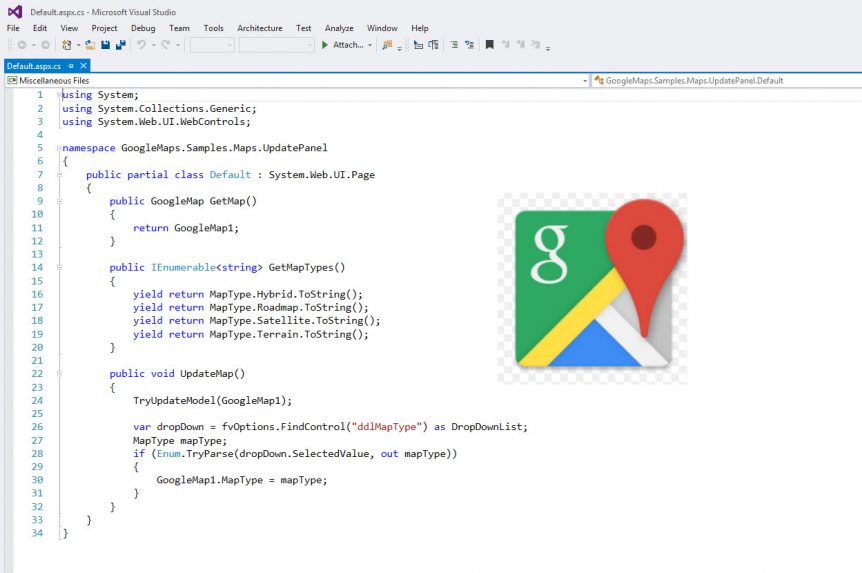Open the Architecture menu

(259, 28)
